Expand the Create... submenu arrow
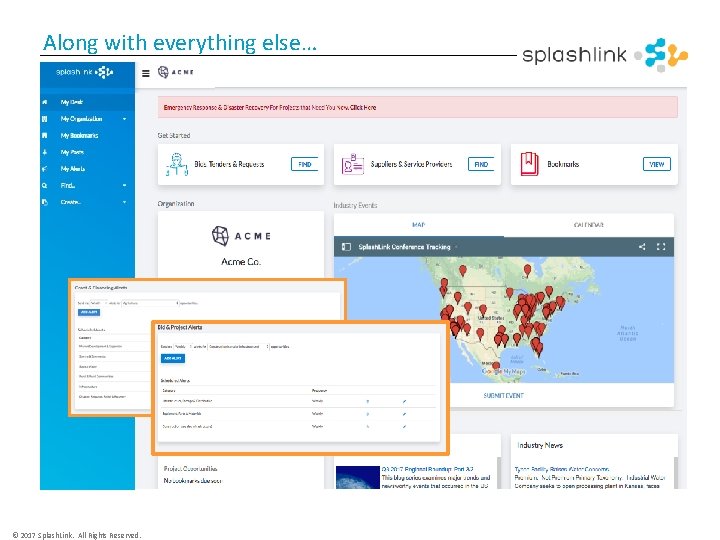The image size is (720, 540). pyautogui.click(x=124, y=202)
